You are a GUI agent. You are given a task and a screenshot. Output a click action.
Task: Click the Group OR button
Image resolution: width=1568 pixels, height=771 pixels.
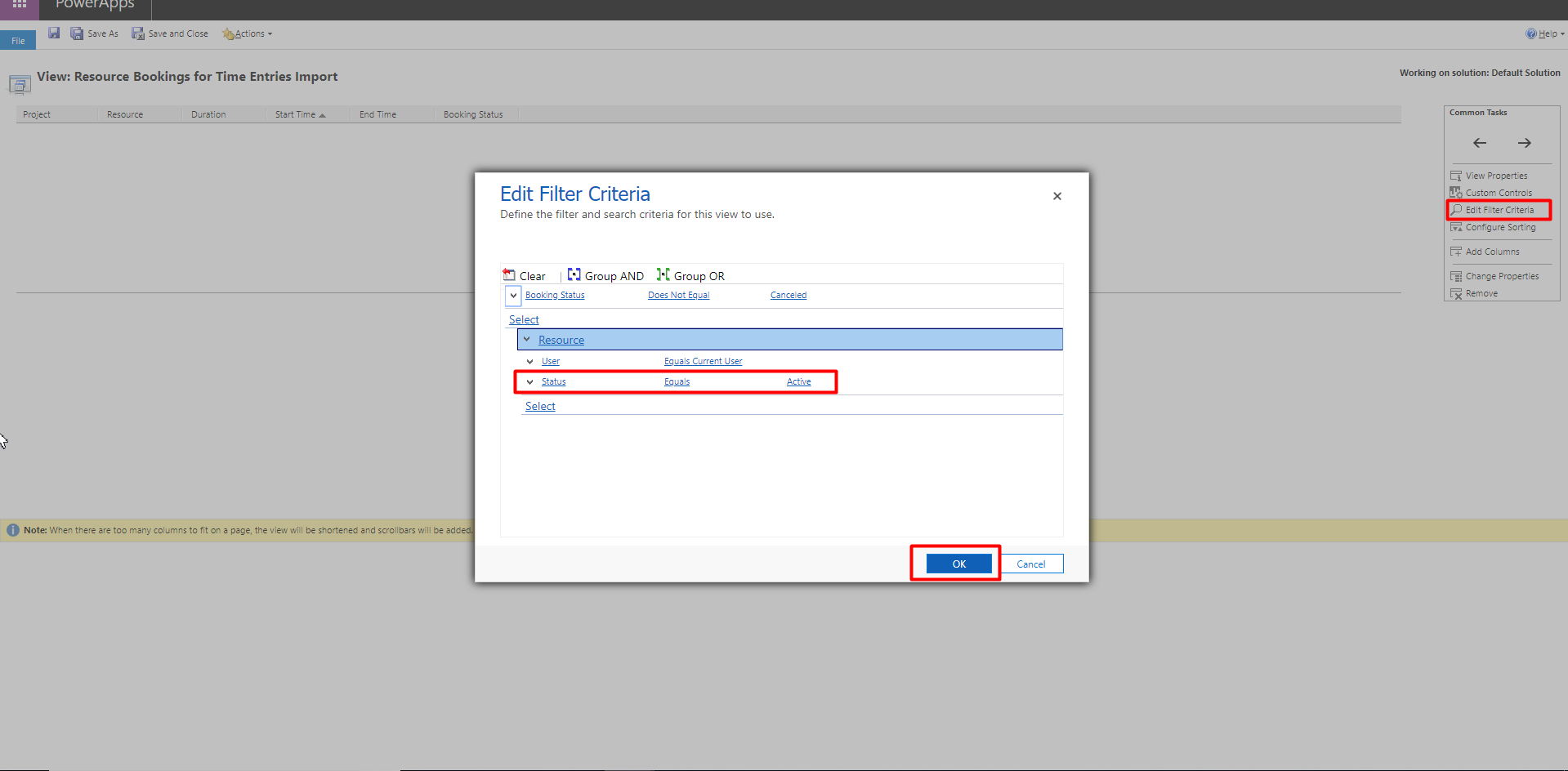click(x=690, y=275)
